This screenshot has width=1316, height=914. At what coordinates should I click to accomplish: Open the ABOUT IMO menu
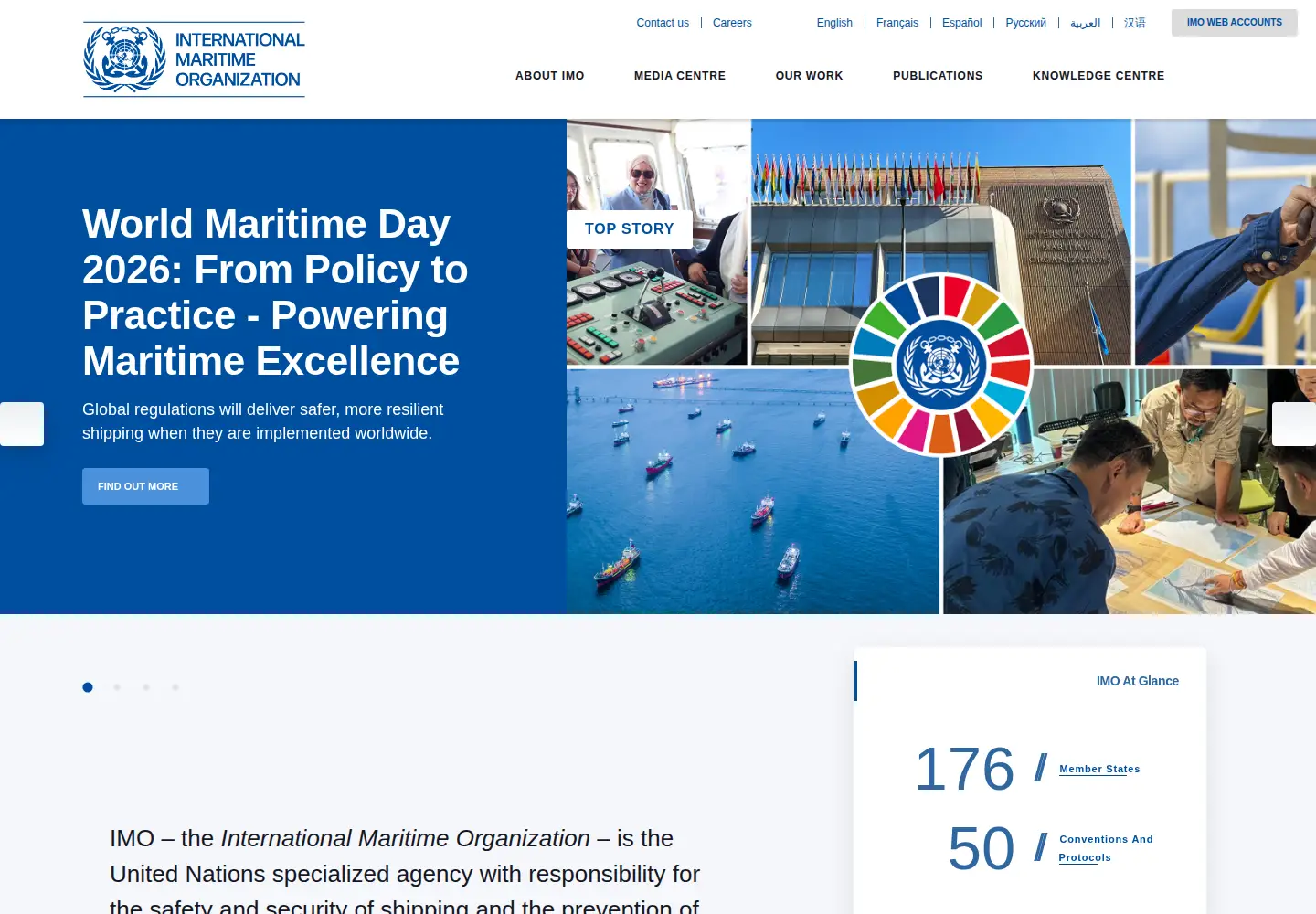[549, 76]
